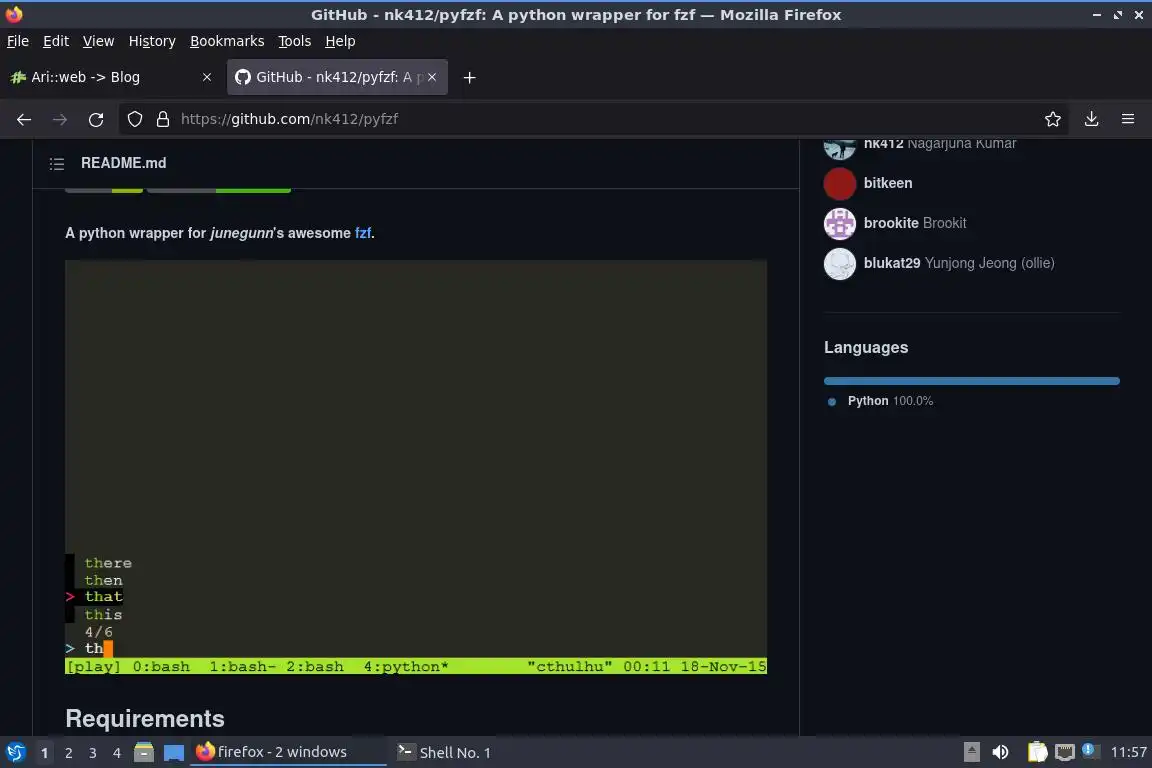Open the Edit menu
Screen dimensions: 1152x768
point(56,41)
